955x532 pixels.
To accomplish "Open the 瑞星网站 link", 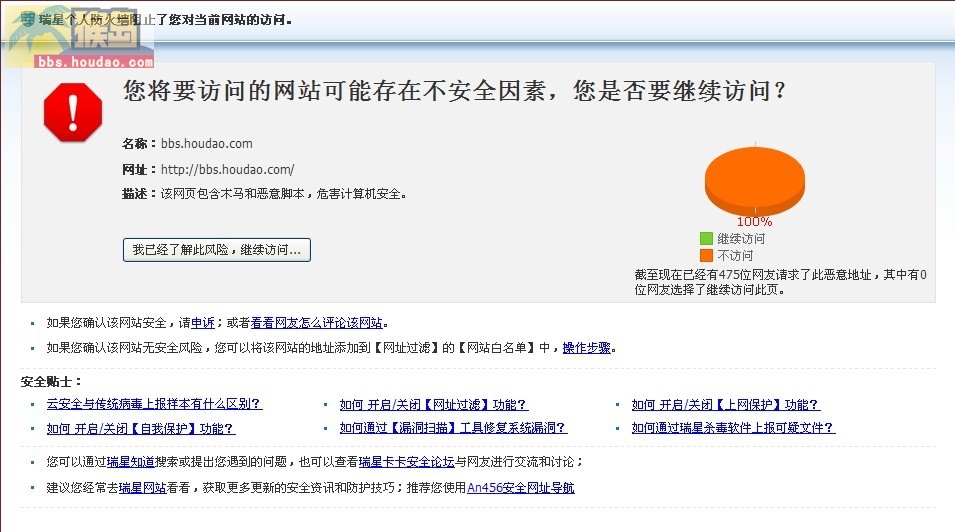I will (143, 488).
